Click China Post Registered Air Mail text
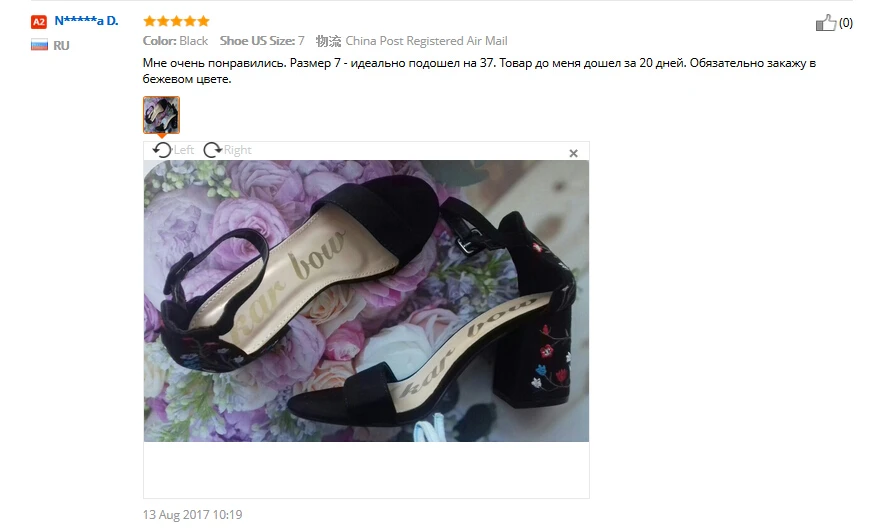The width and height of the screenshot is (874, 529). pyautogui.click(x=426, y=41)
